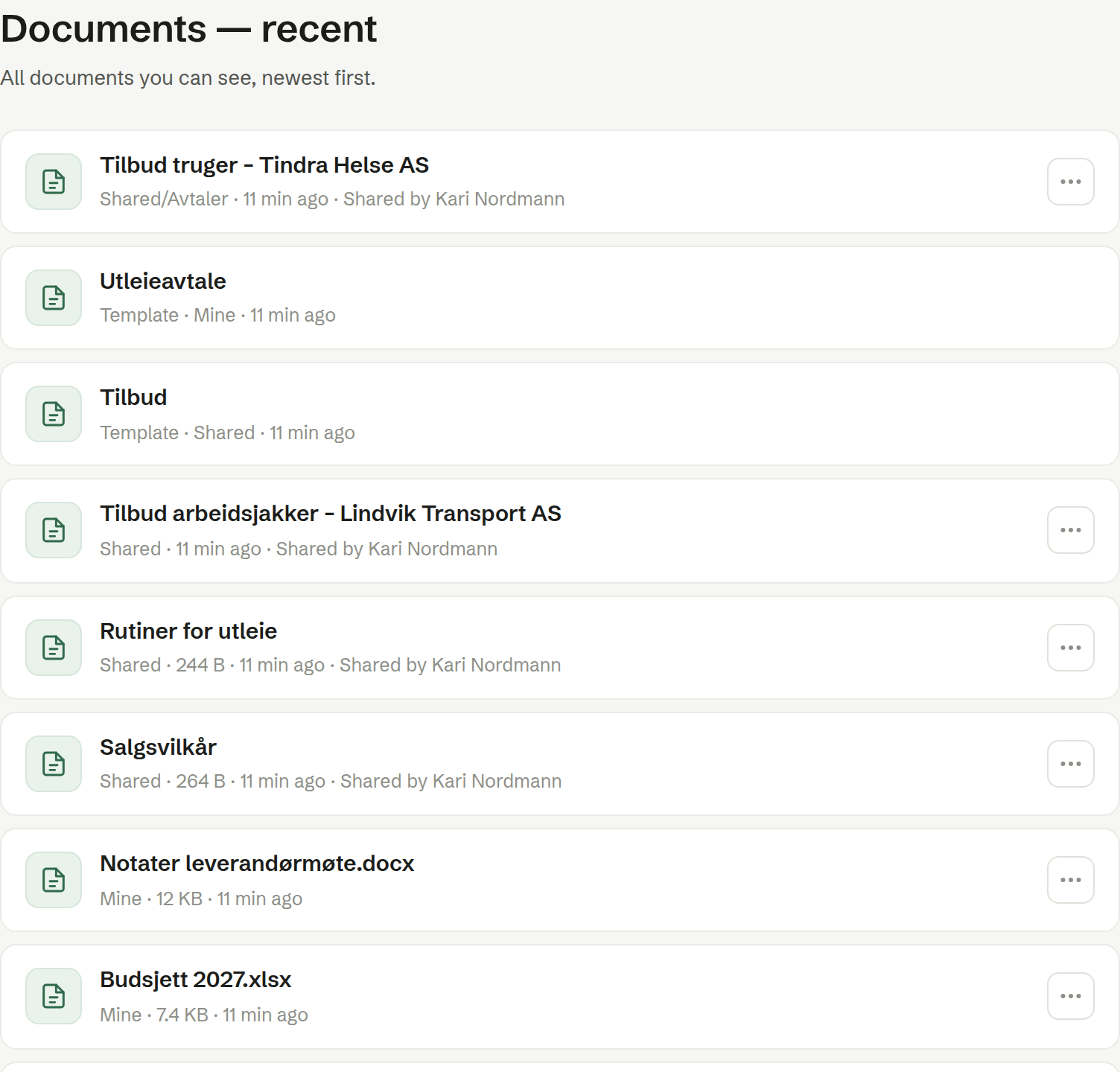This screenshot has width=1120, height=1072.
Task: Click the 'All documents you can see, newest first.' subtitle
Action: click(188, 78)
